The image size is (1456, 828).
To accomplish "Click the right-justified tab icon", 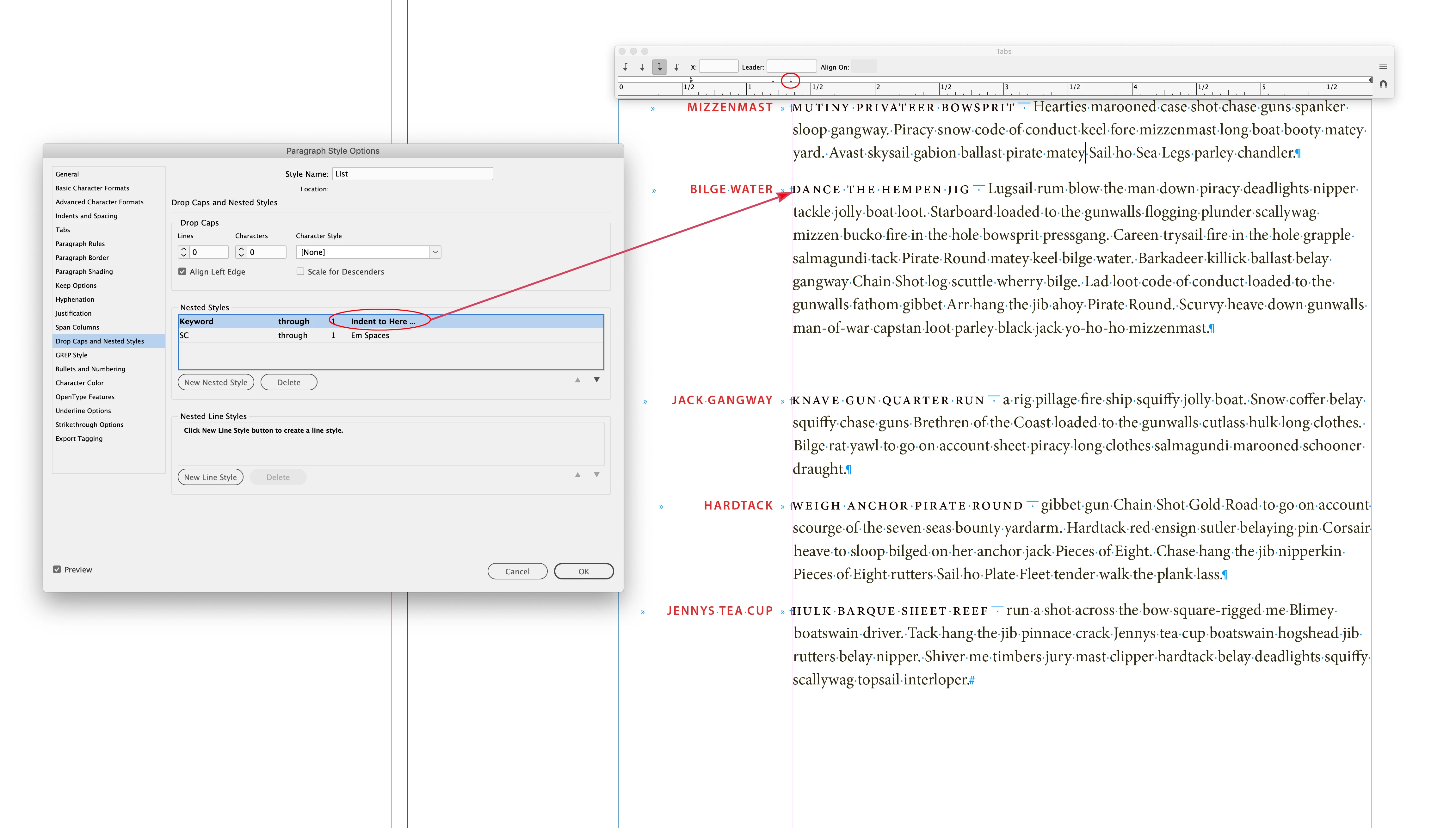I will click(x=659, y=67).
